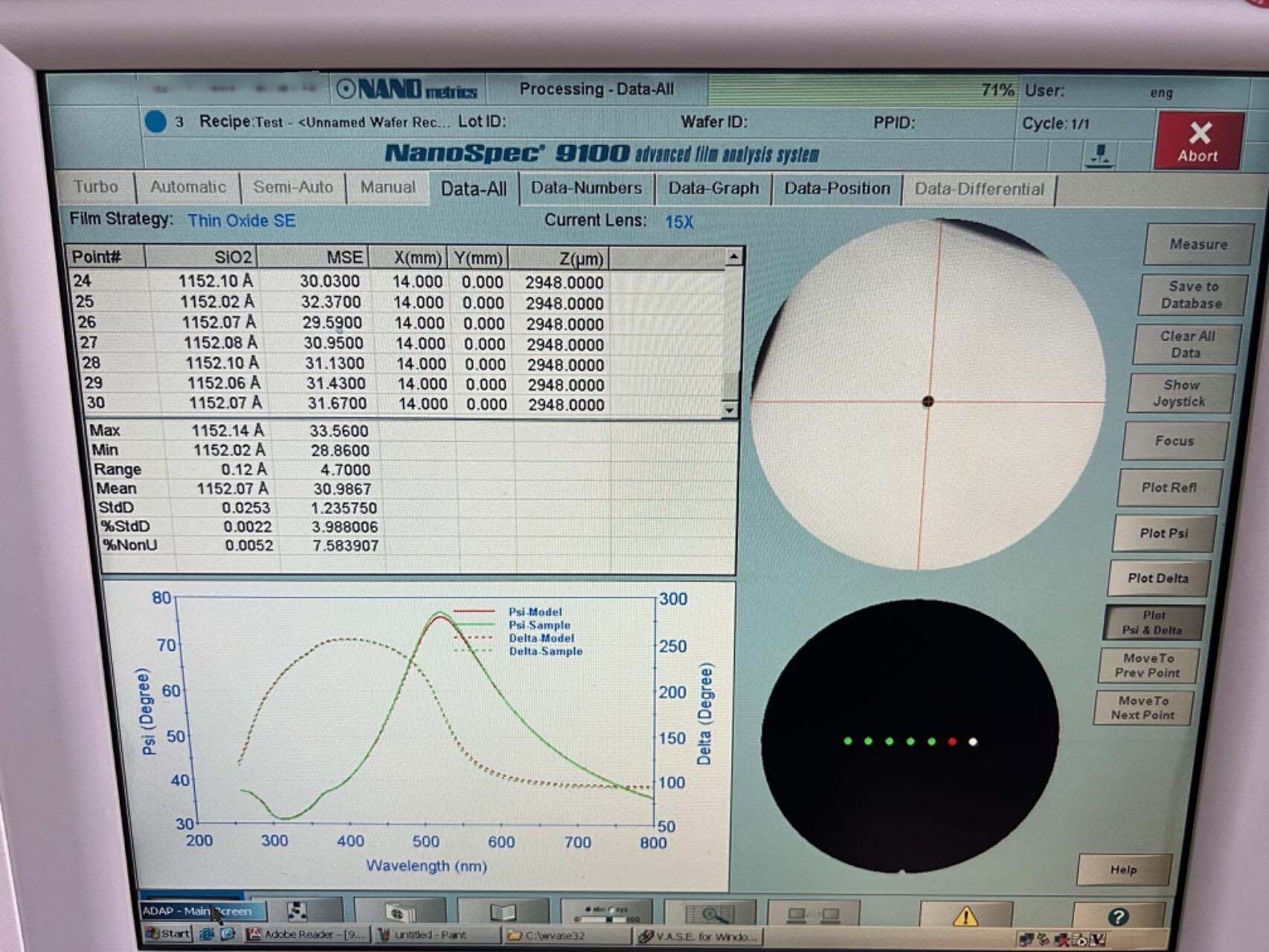This screenshot has width=1269, height=952.
Task: Click the Show Joystick button
Action: click(x=1180, y=393)
